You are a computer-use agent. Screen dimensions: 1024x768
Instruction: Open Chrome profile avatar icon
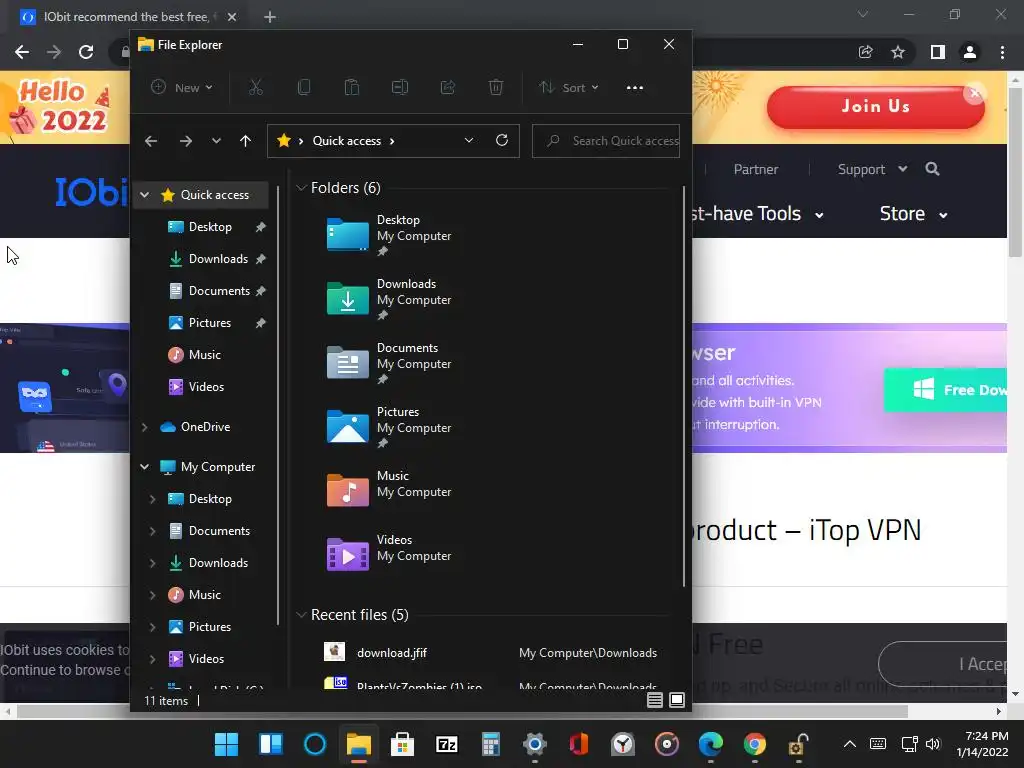[x=970, y=52]
